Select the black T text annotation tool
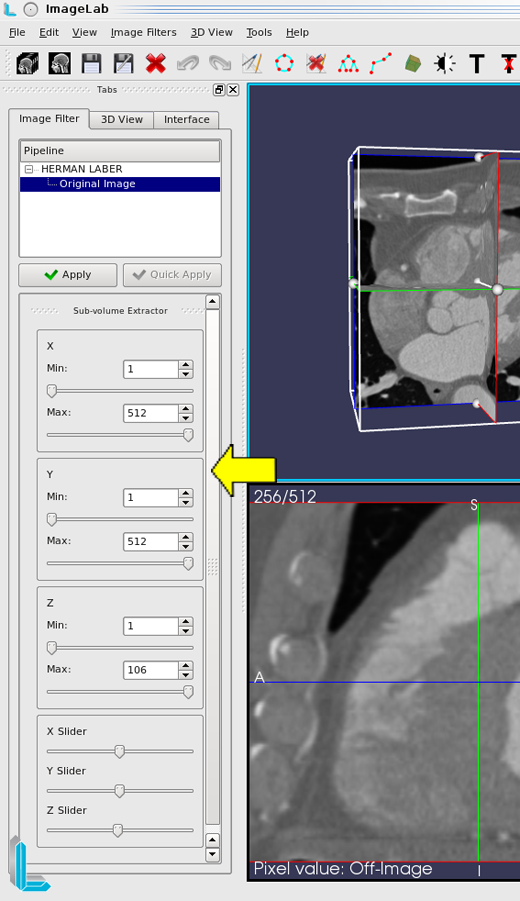Screen dimensions: 520x901 (477, 63)
